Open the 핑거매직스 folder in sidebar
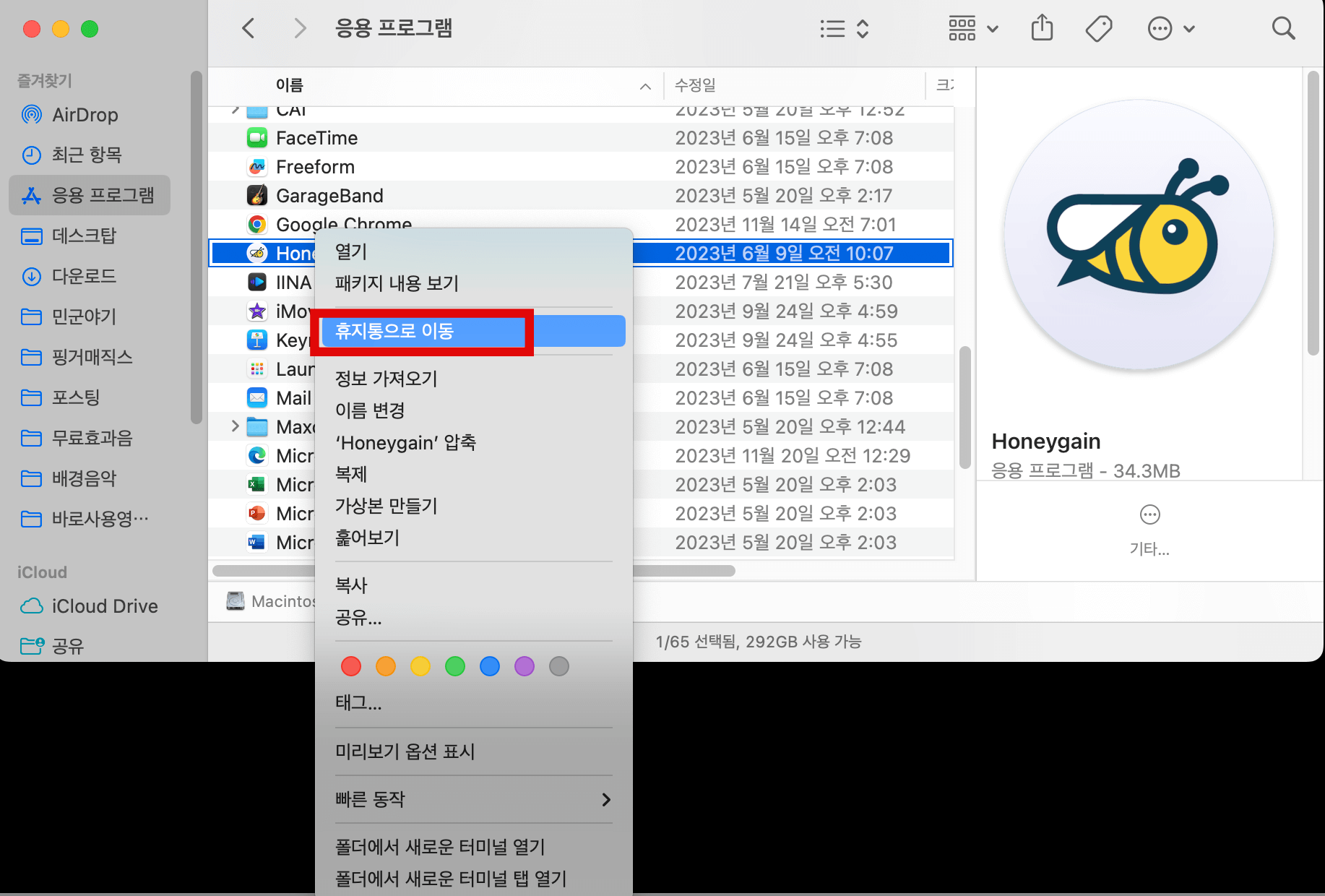The height and width of the screenshot is (896, 1325). pos(90,357)
